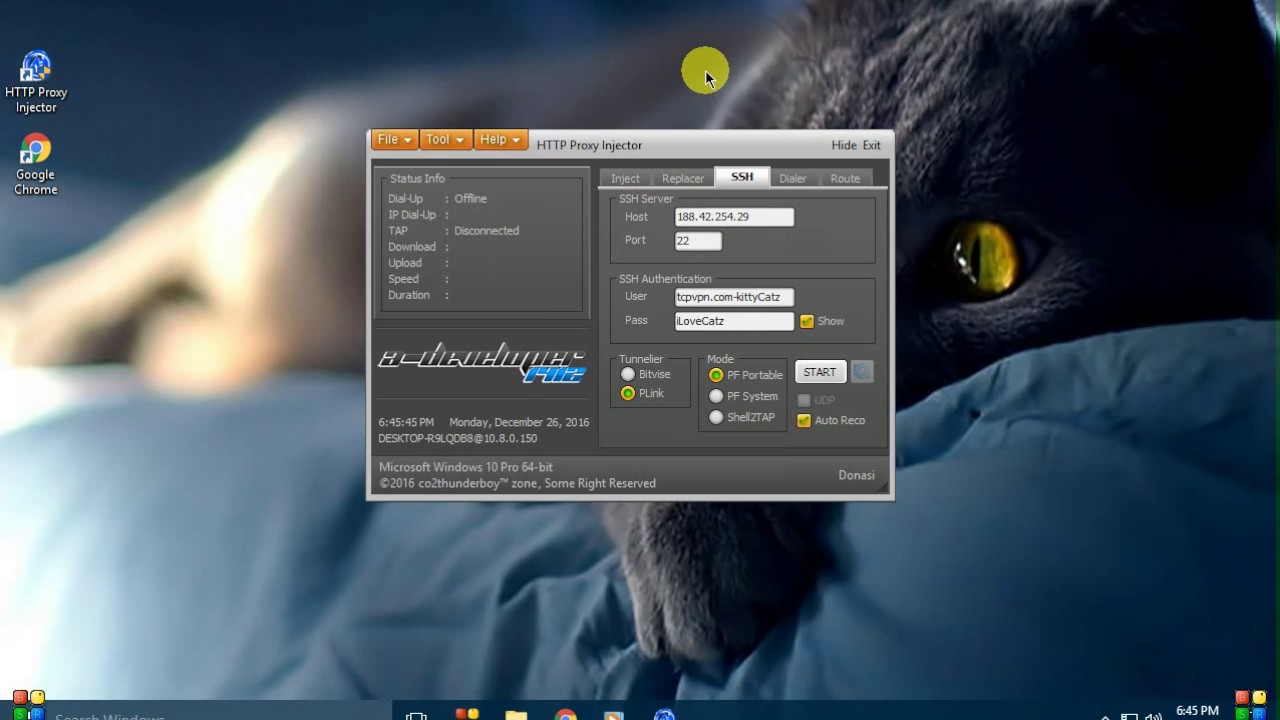This screenshot has width=1280, height=720.
Task: Switch to the Replacer tab
Action: coord(683,178)
